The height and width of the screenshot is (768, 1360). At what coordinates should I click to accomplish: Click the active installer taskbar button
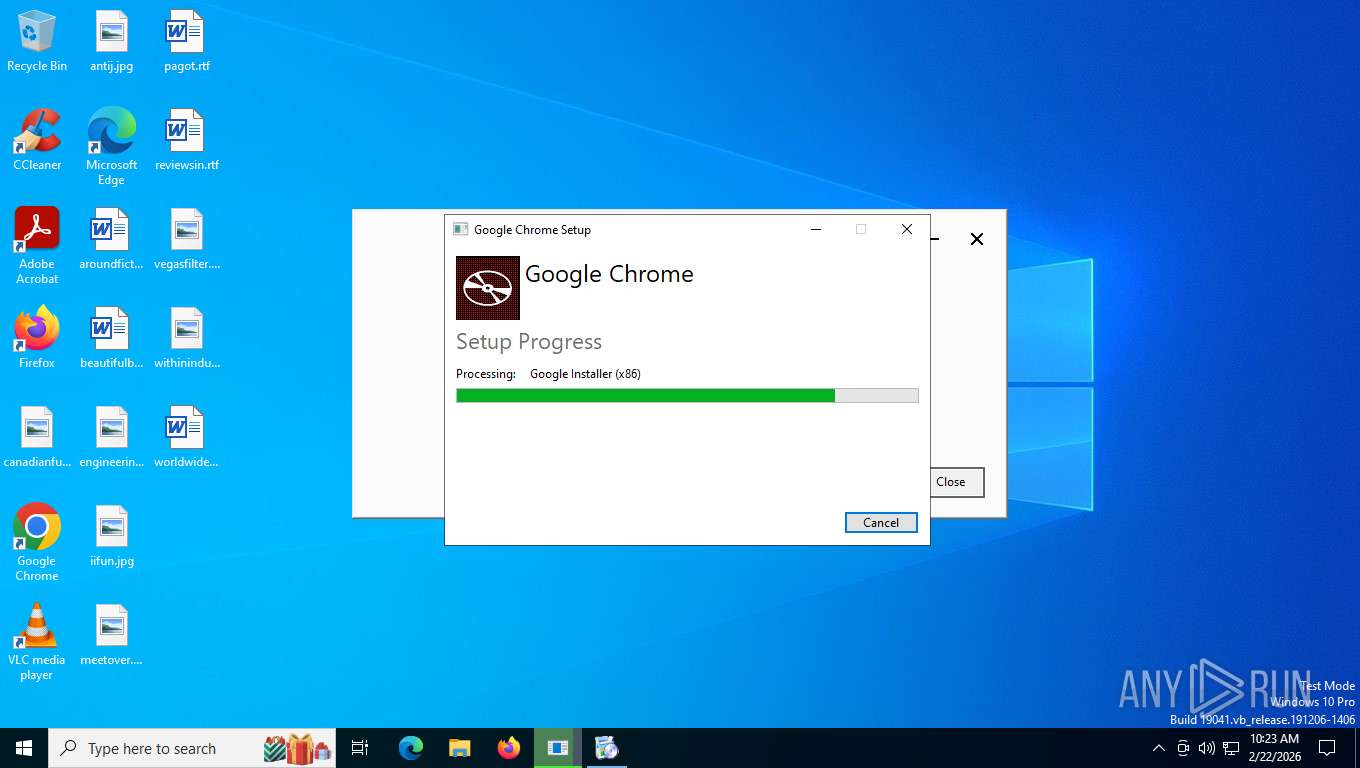[558, 748]
